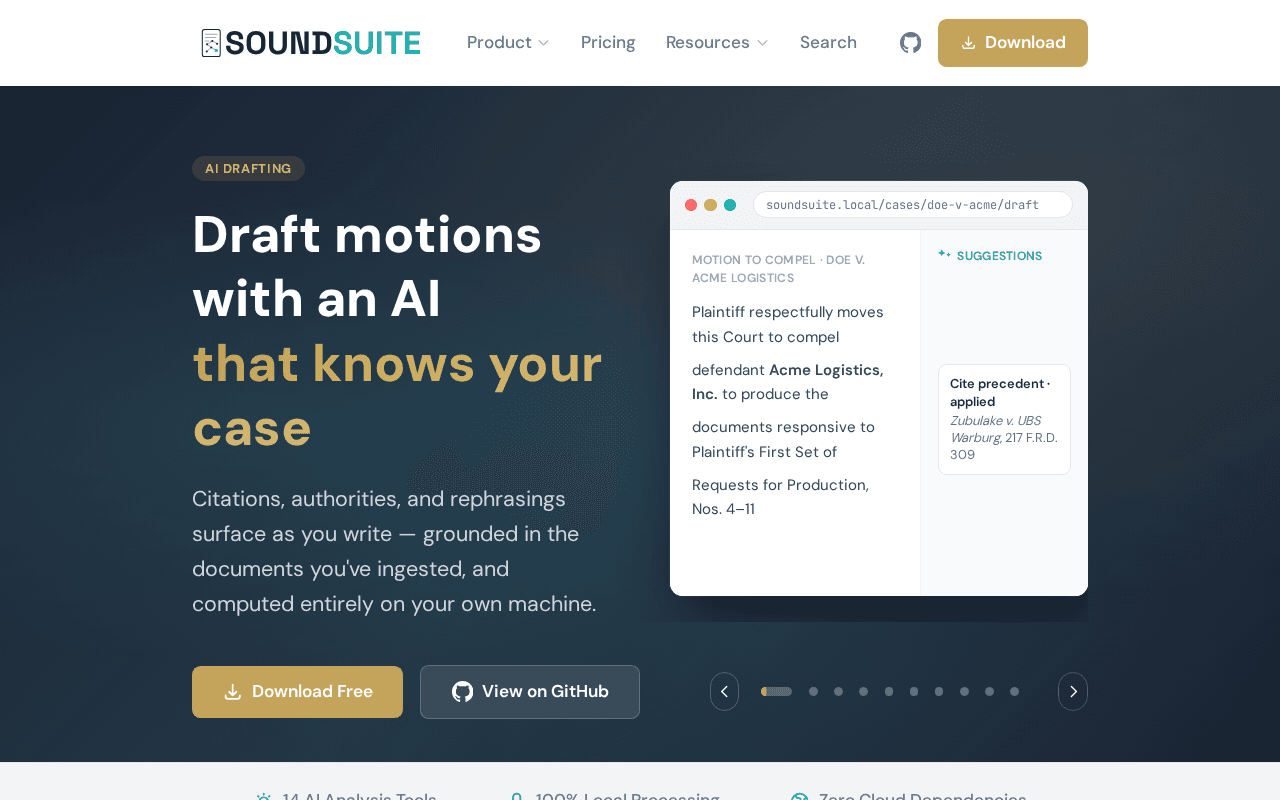Jump to the second carousel slide dot
Viewport: 1280px width, 800px height.
click(x=814, y=692)
